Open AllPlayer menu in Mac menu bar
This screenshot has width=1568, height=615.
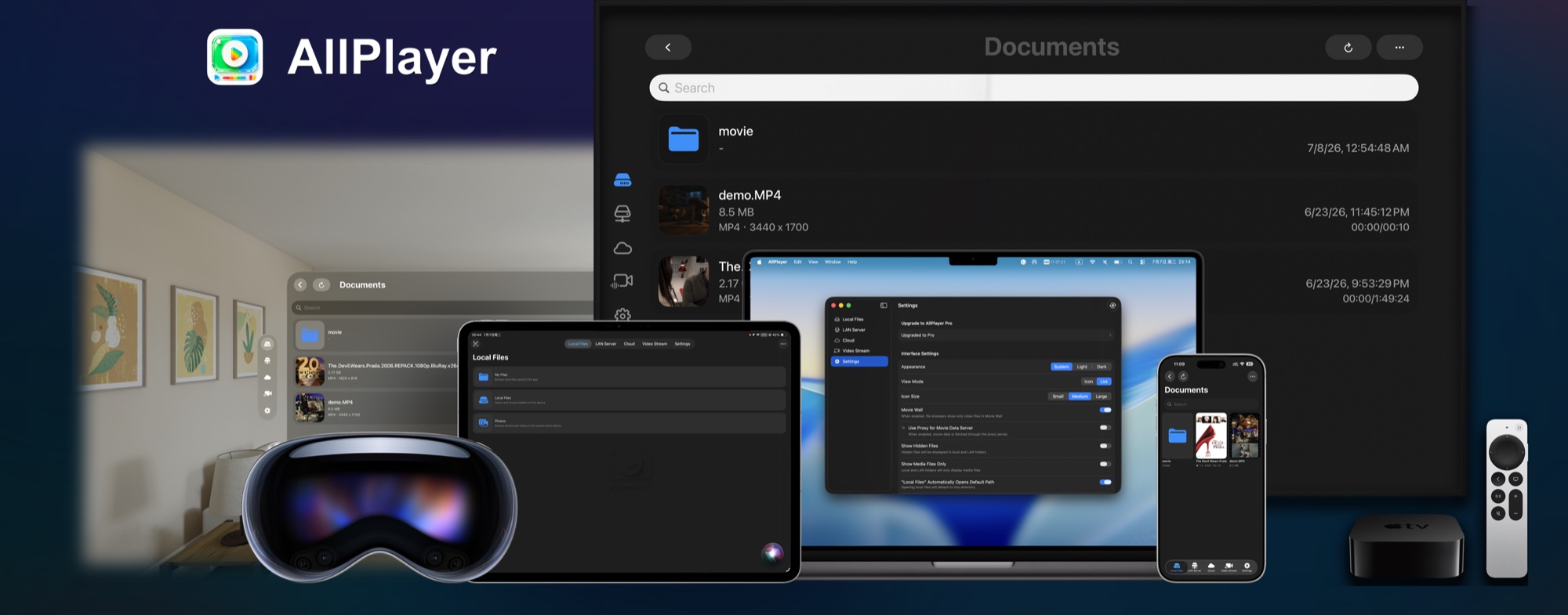click(778, 262)
